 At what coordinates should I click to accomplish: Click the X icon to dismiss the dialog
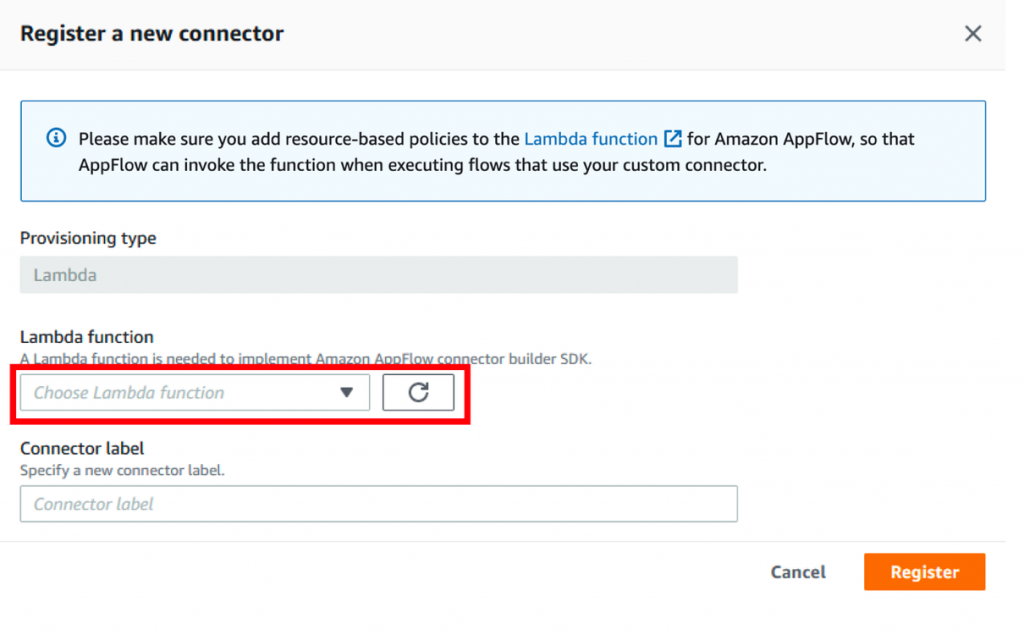click(x=972, y=33)
